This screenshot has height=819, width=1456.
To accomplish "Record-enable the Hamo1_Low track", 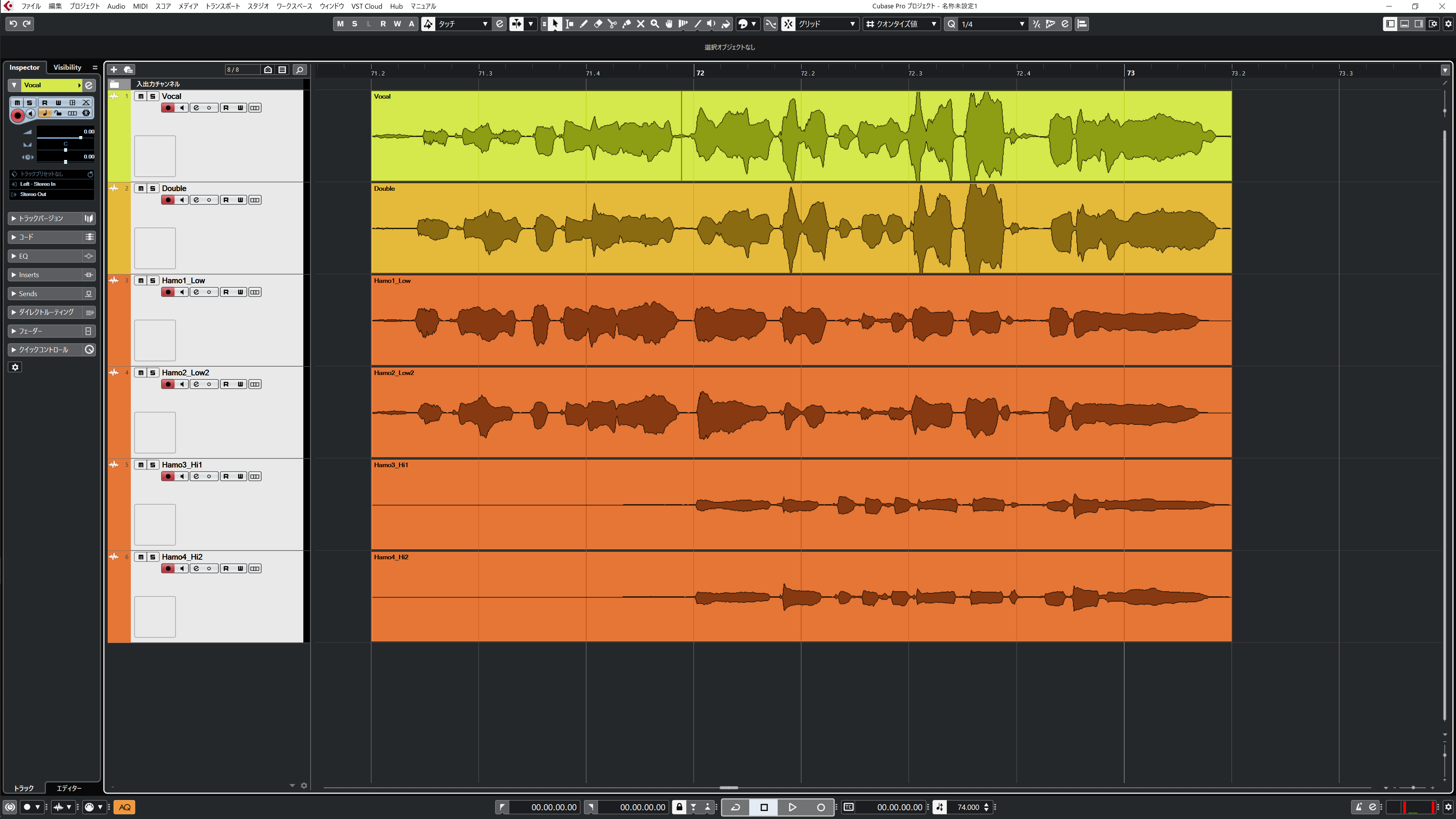I will tap(168, 292).
